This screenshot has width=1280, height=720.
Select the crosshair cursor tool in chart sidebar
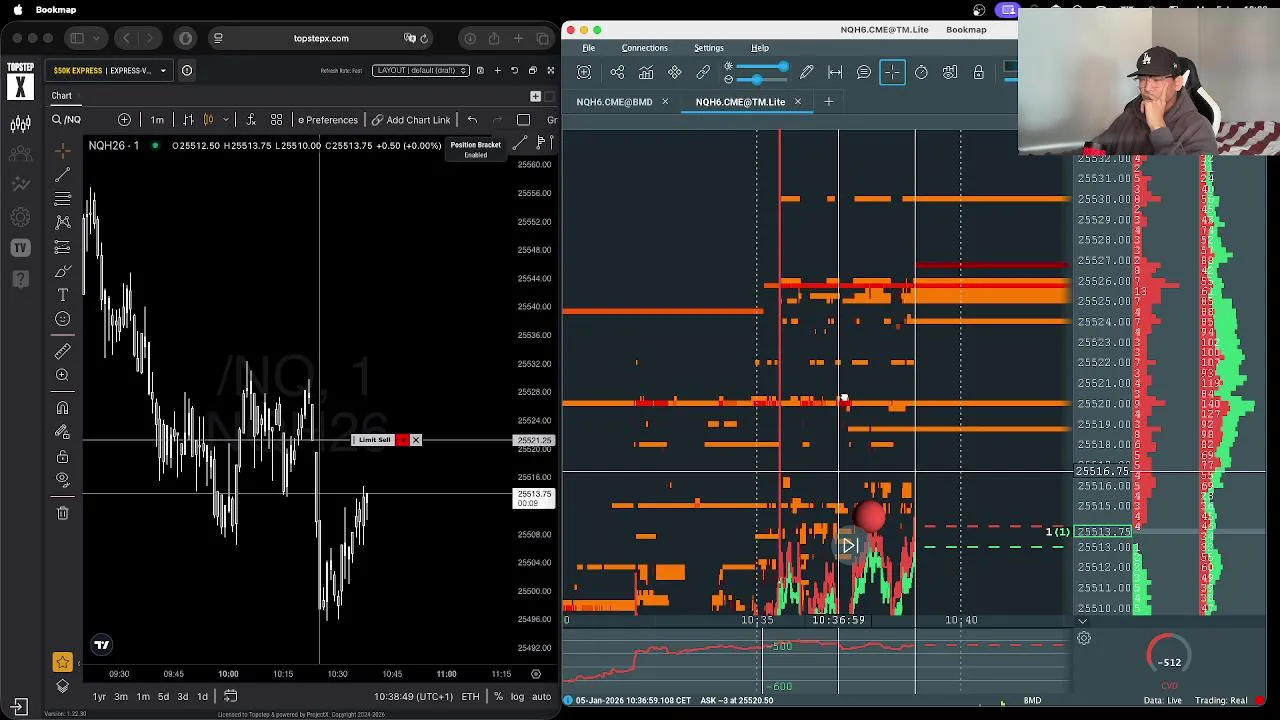coord(62,149)
